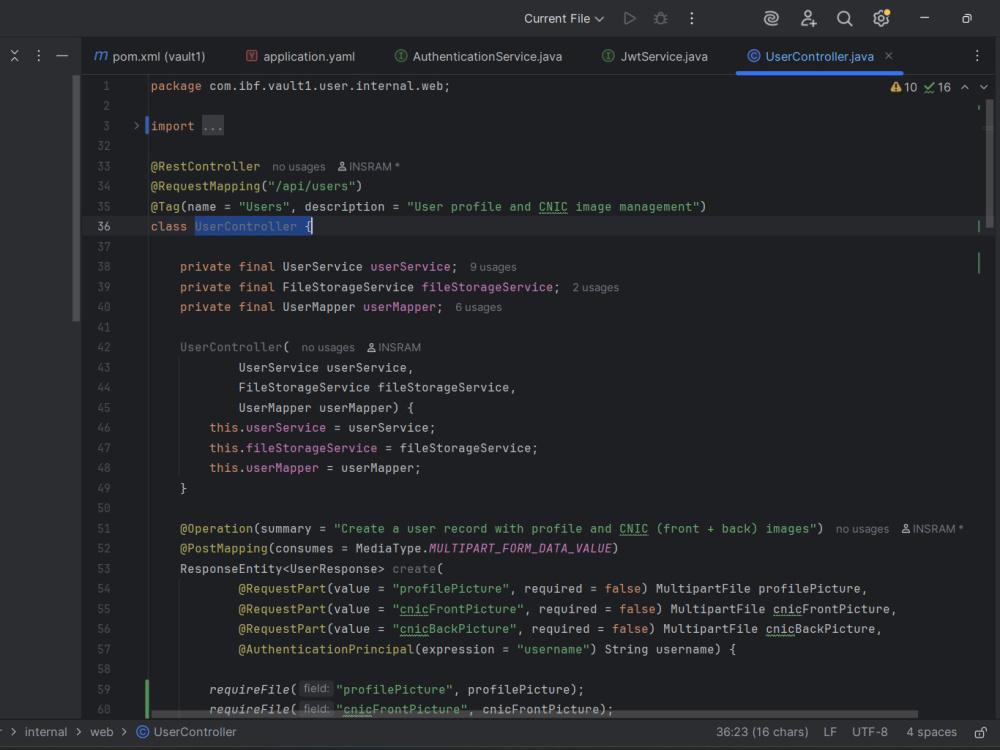Open editor tabs options with the vertical dots
This screenshot has width=1000, height=750.
click(977, 56)
